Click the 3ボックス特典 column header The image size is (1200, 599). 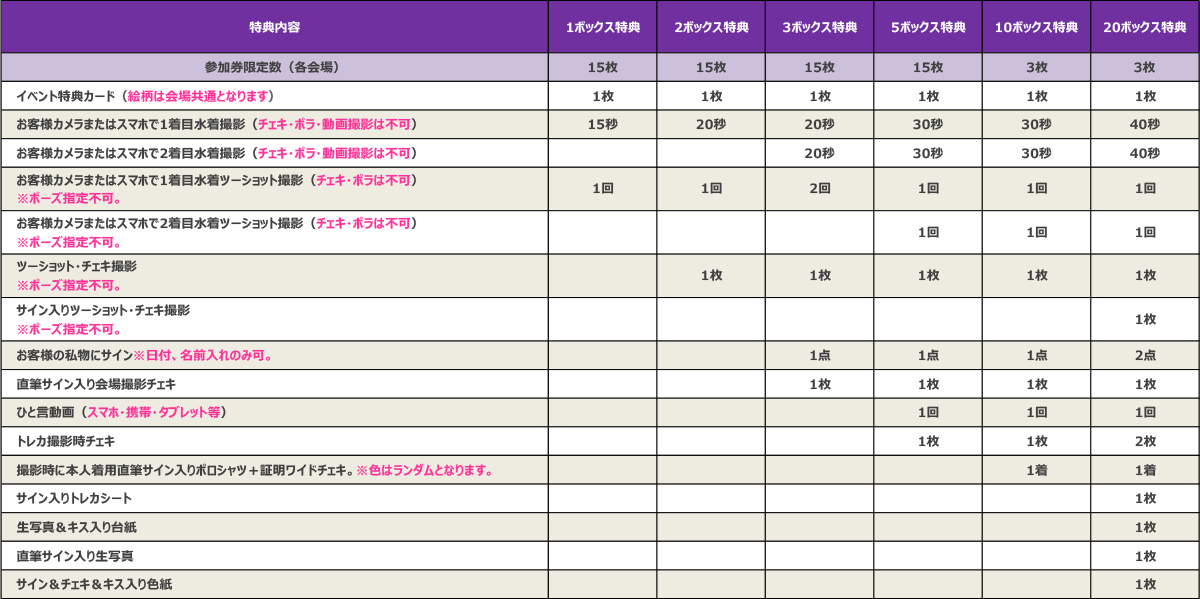click(819, 27)
